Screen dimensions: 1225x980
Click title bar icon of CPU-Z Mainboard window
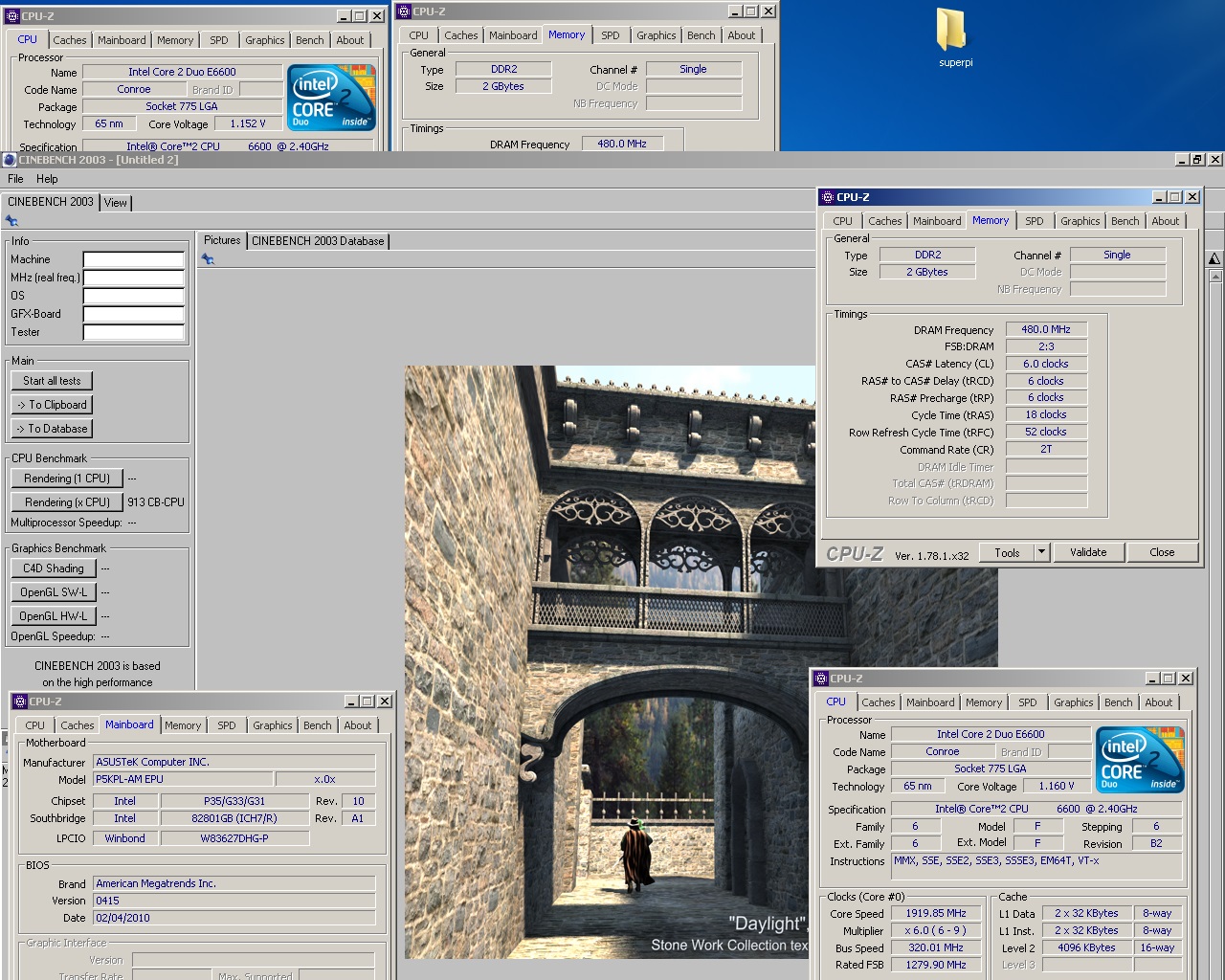coord(19,702)
